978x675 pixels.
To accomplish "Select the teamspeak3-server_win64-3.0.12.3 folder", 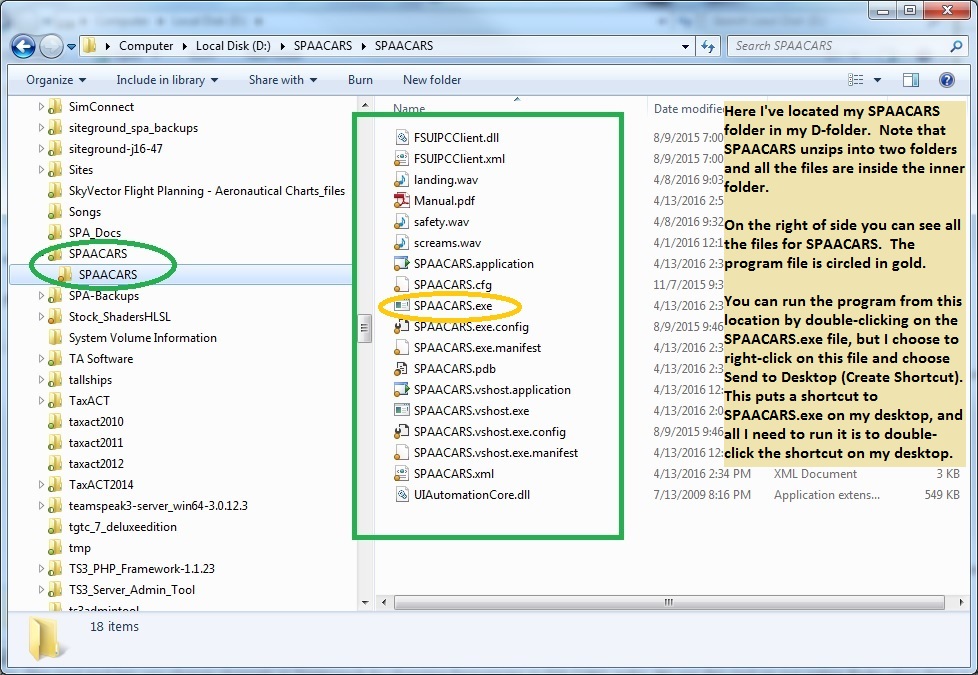I will (158, 506).
